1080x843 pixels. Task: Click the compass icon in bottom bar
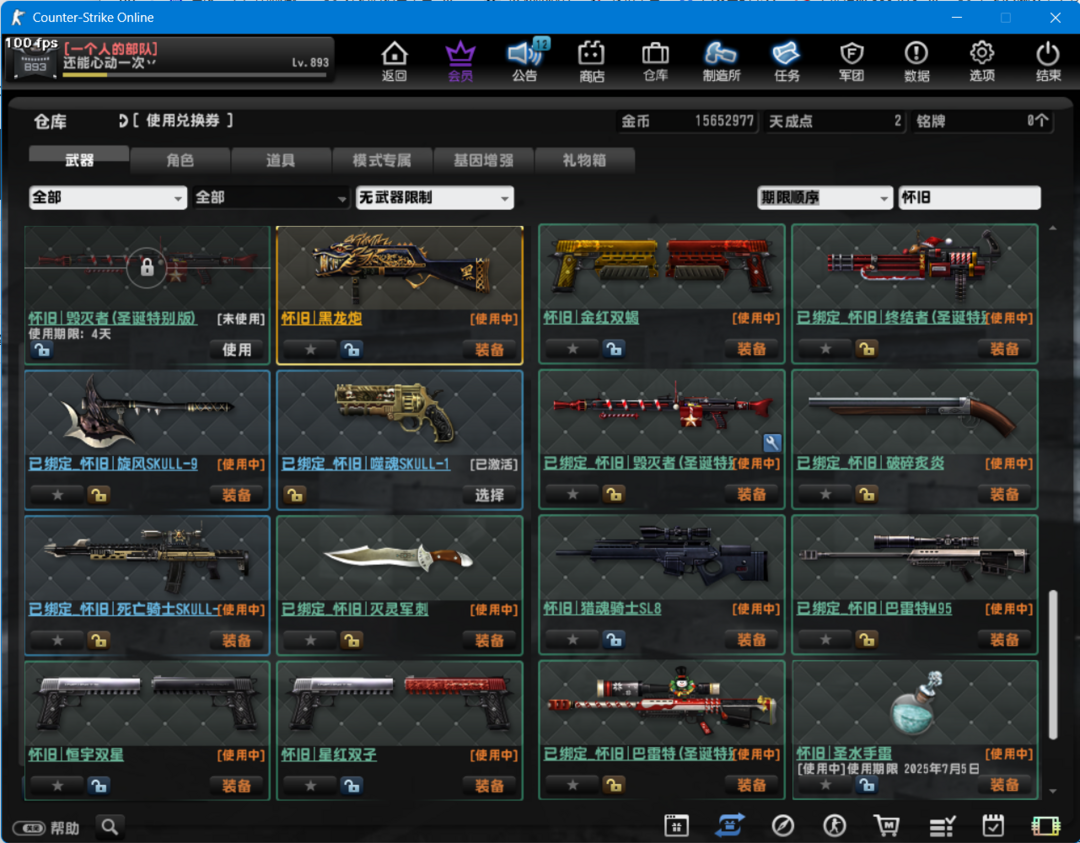[x=782, y=824]
